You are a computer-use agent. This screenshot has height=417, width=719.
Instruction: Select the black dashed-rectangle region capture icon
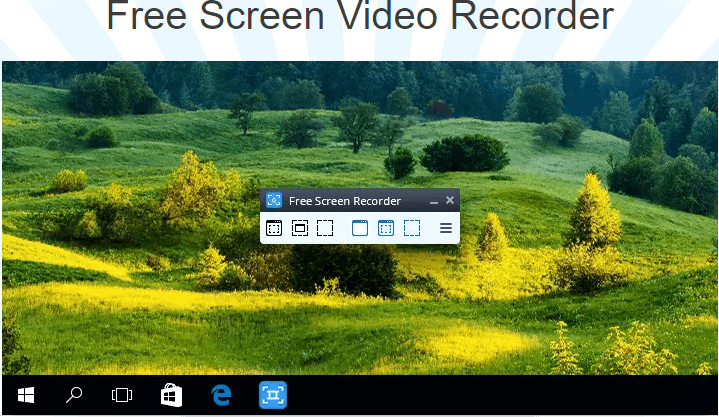coord(325,228)
